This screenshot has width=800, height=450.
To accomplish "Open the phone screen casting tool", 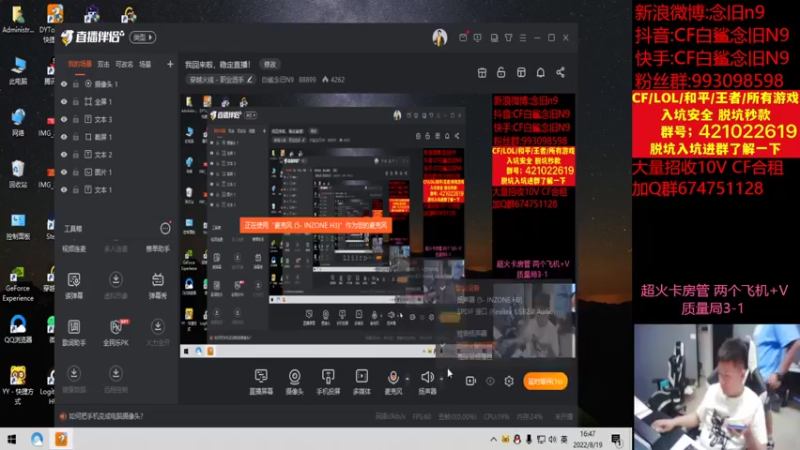I will coord(328,381).
